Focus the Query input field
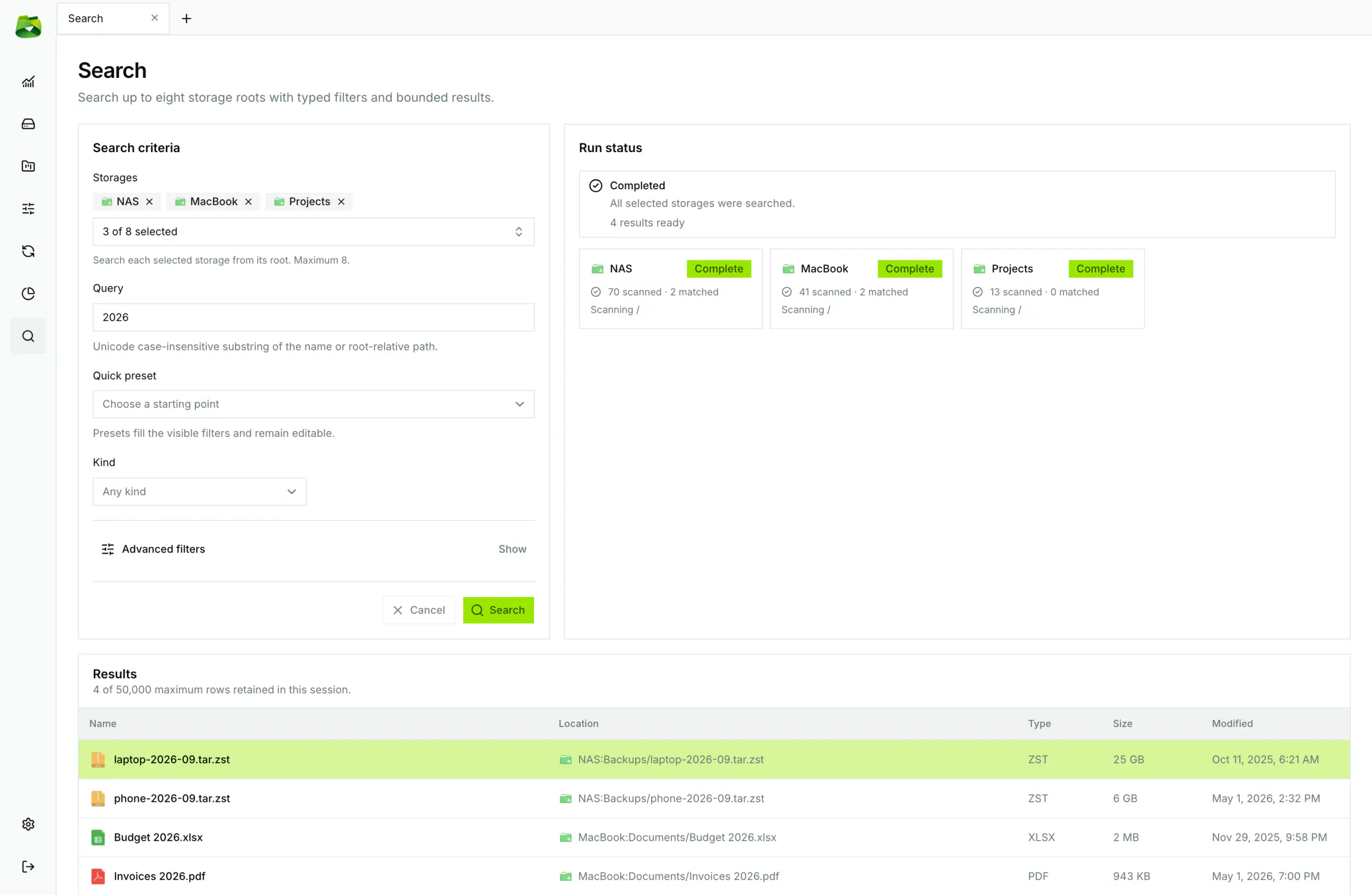Viewport: 1372px width, 895px height. (x=314, y=317)
